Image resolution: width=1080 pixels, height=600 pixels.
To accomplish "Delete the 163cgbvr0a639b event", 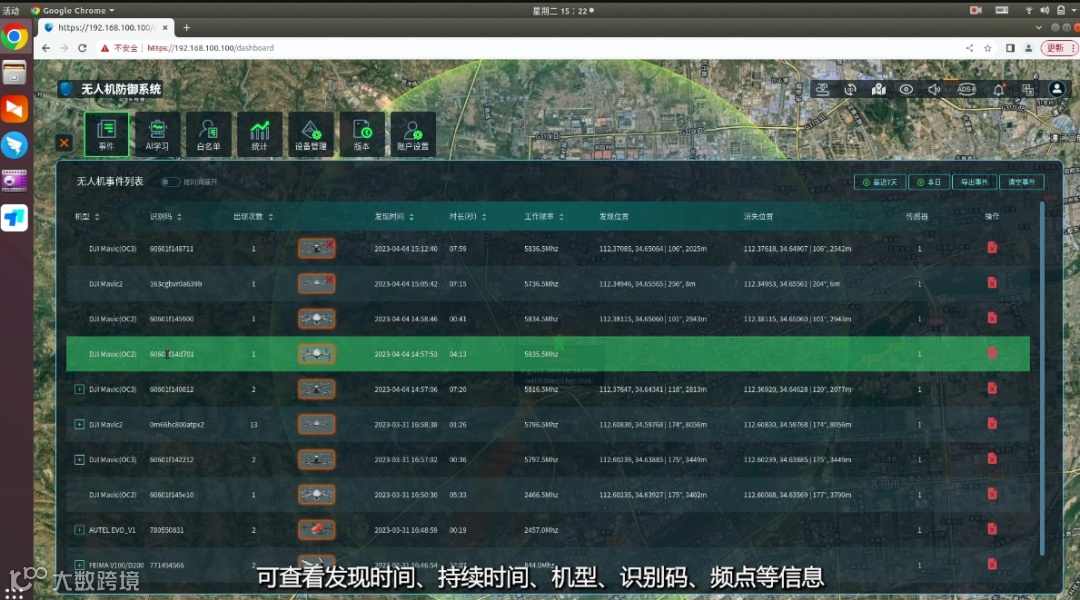I will 992,282.
